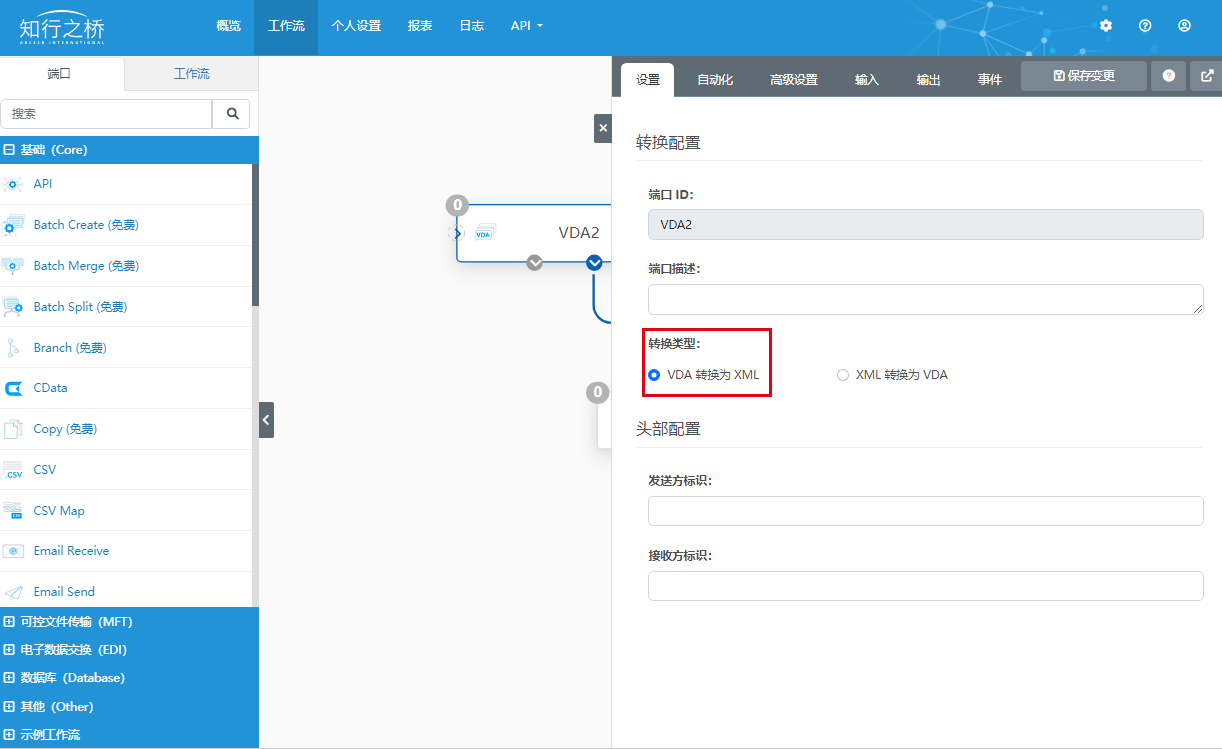
Task: Expand the 电子数据交换 (EDI) category
Action: point(10,650)
